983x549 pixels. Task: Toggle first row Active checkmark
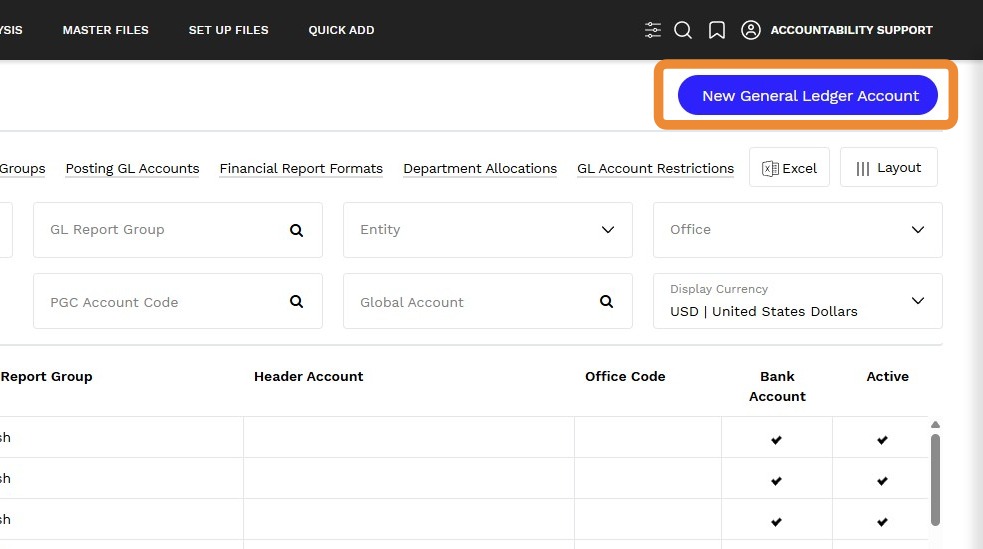point(882,439)
